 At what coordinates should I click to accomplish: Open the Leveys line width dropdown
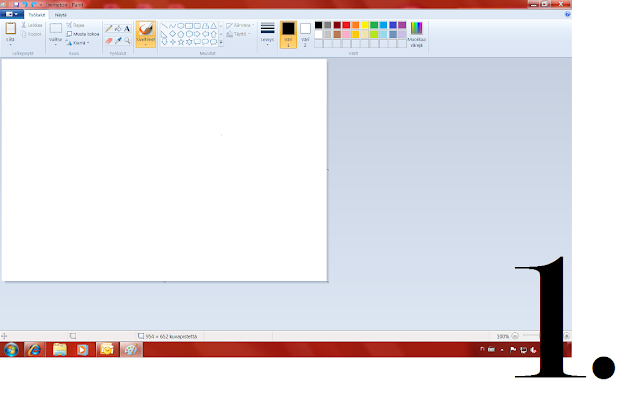tap(267, 34)
